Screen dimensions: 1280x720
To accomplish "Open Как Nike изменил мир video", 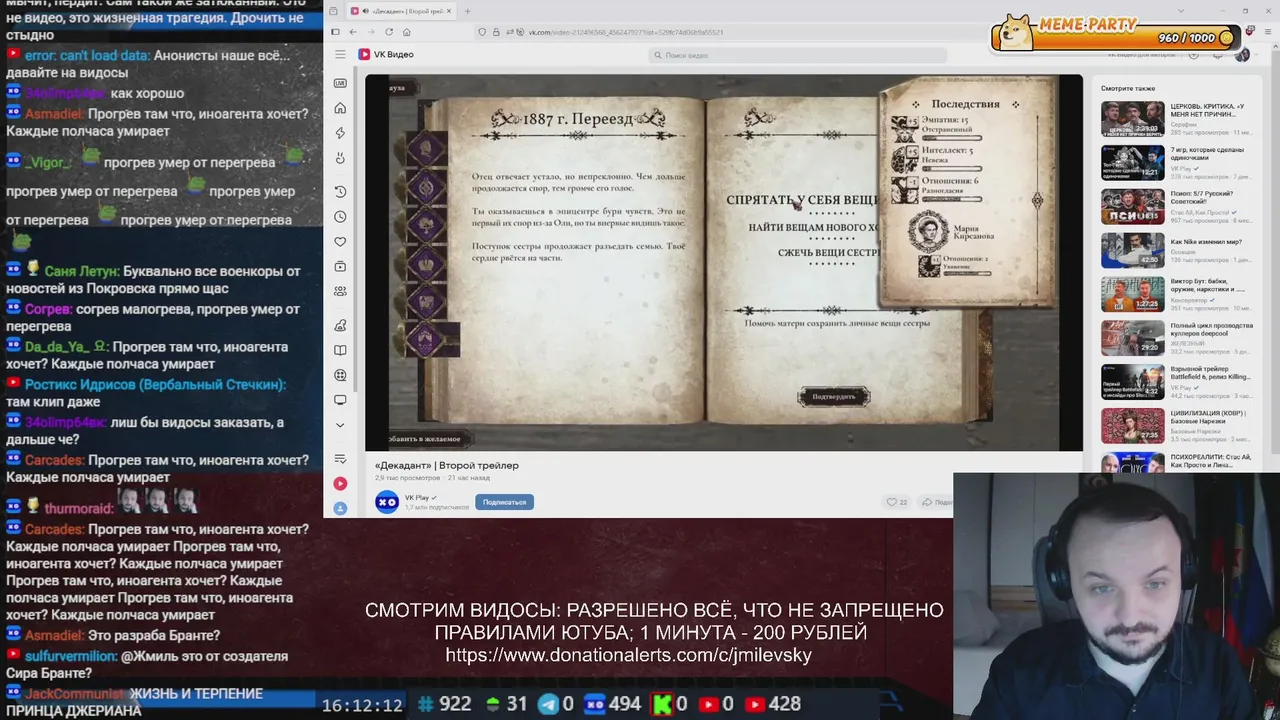I will (1132, 251).
